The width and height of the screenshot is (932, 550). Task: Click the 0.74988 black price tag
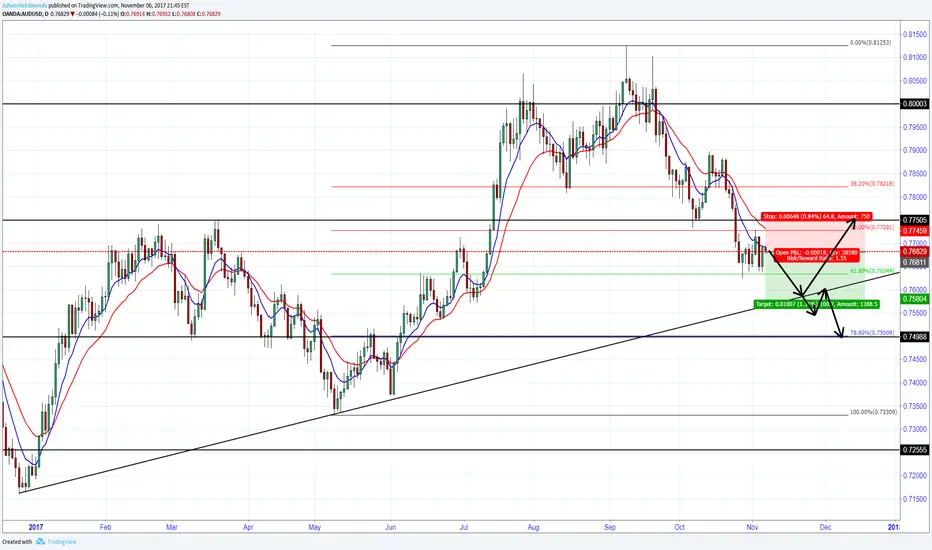coord(915,337)
